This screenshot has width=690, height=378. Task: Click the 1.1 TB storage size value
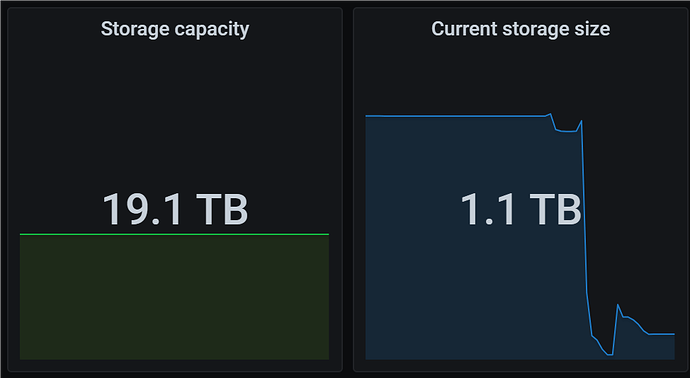pyautogui.click(x=521, y=210)
